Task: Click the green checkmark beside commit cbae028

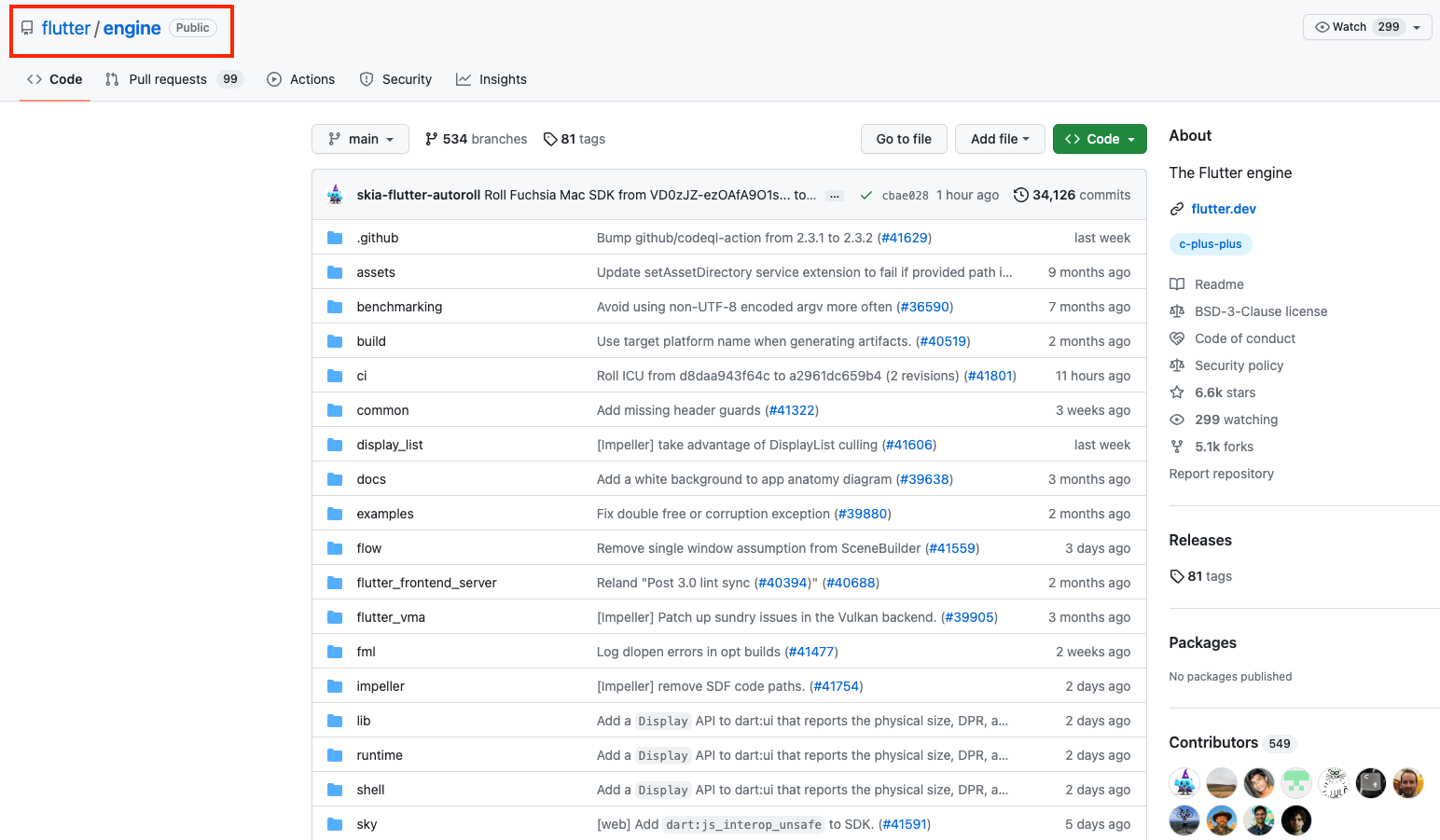Action: 866,195
